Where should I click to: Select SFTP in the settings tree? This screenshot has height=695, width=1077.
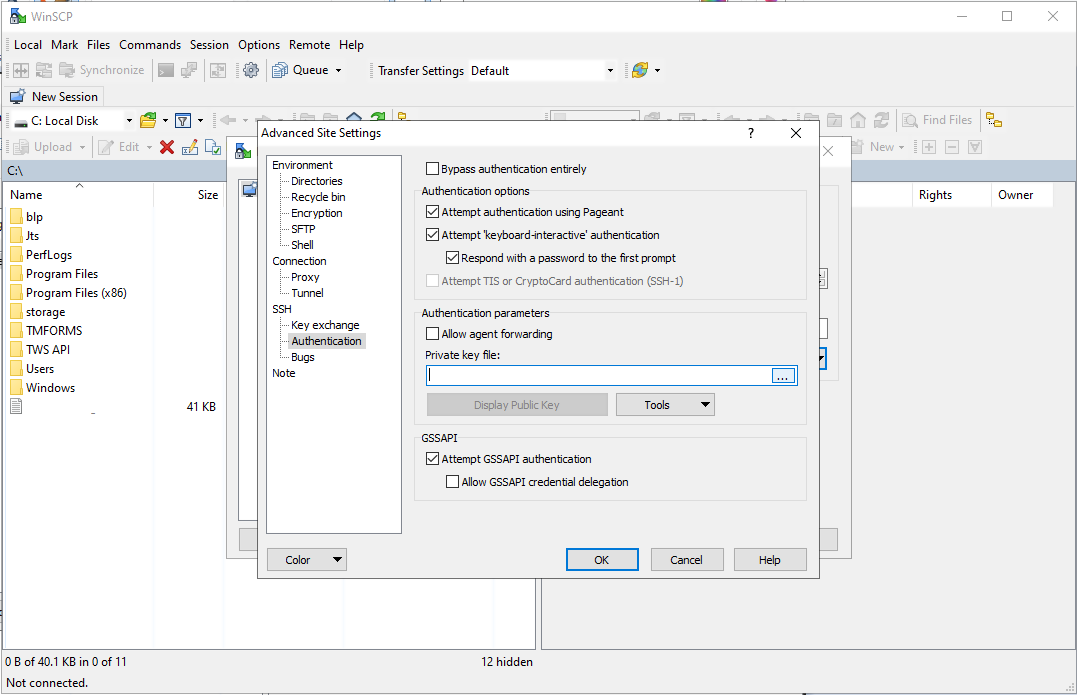[x=303, y=229]
